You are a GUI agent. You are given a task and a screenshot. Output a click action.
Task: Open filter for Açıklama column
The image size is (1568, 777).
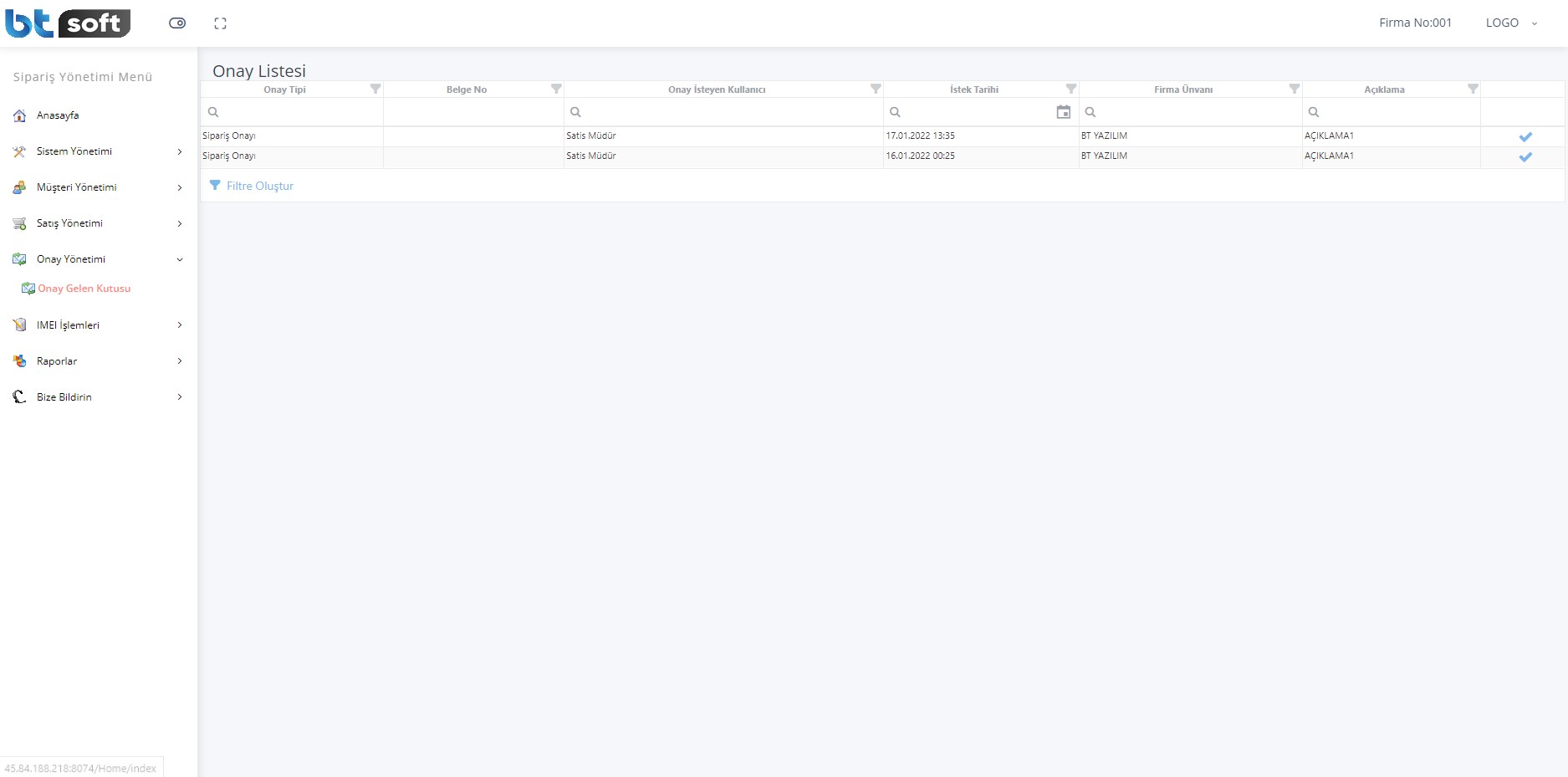coord(1474,89)
